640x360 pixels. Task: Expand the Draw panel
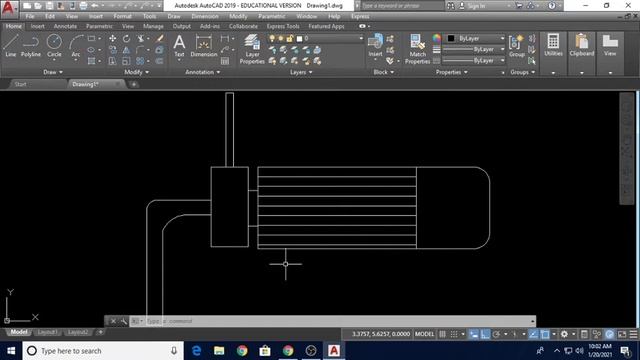click(53, 72)
